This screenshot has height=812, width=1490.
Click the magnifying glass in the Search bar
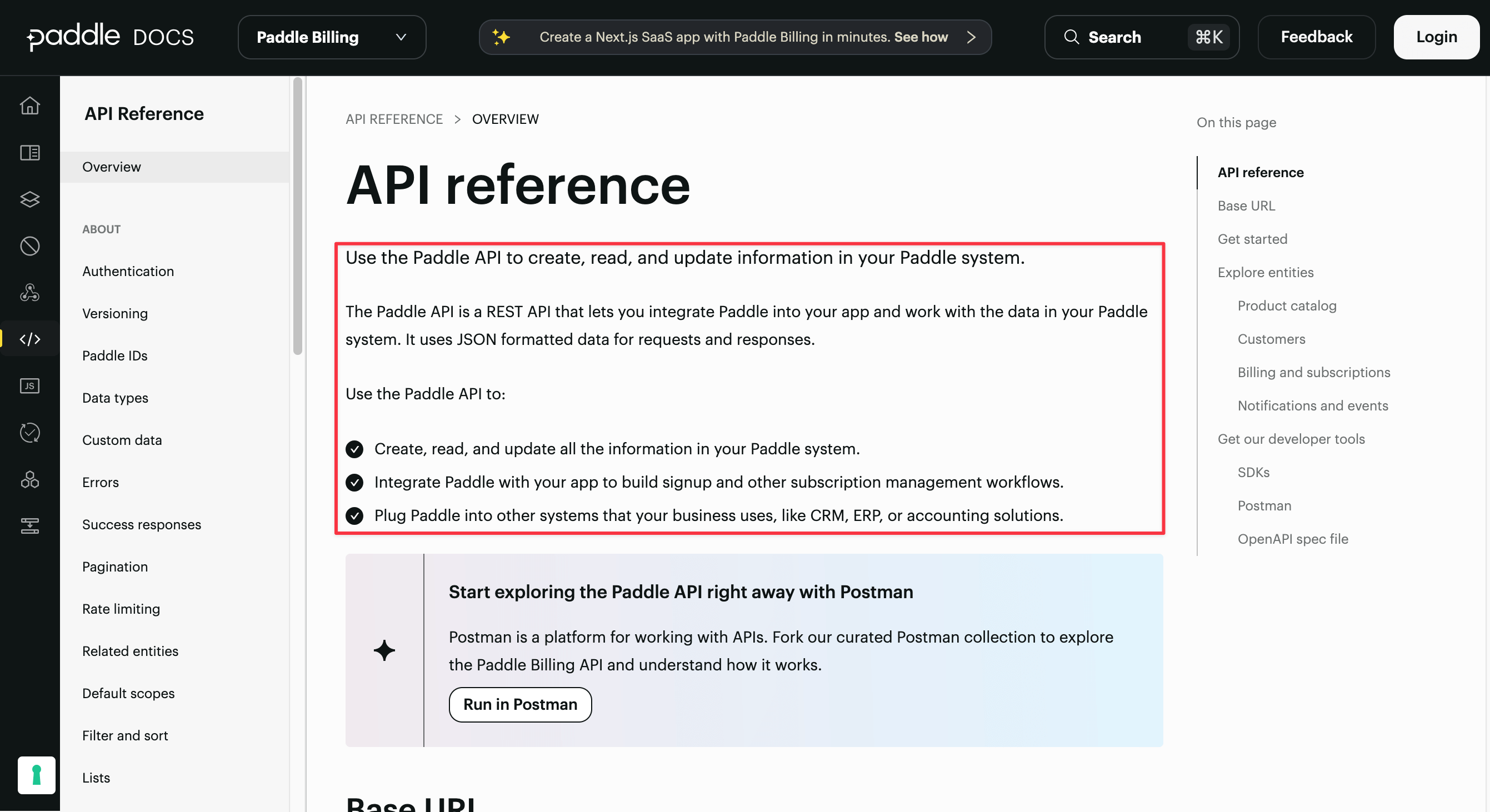pyautogui.click(x=1072, y=37)
